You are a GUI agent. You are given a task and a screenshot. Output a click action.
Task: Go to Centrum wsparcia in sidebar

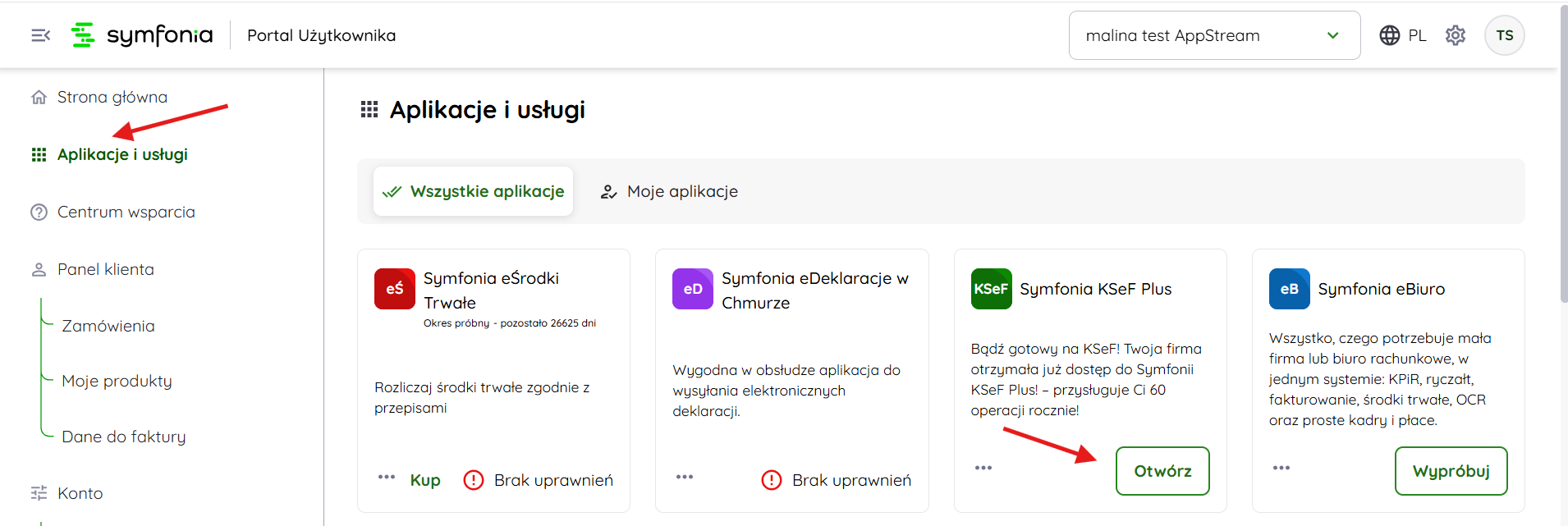(x=126, y=212)
